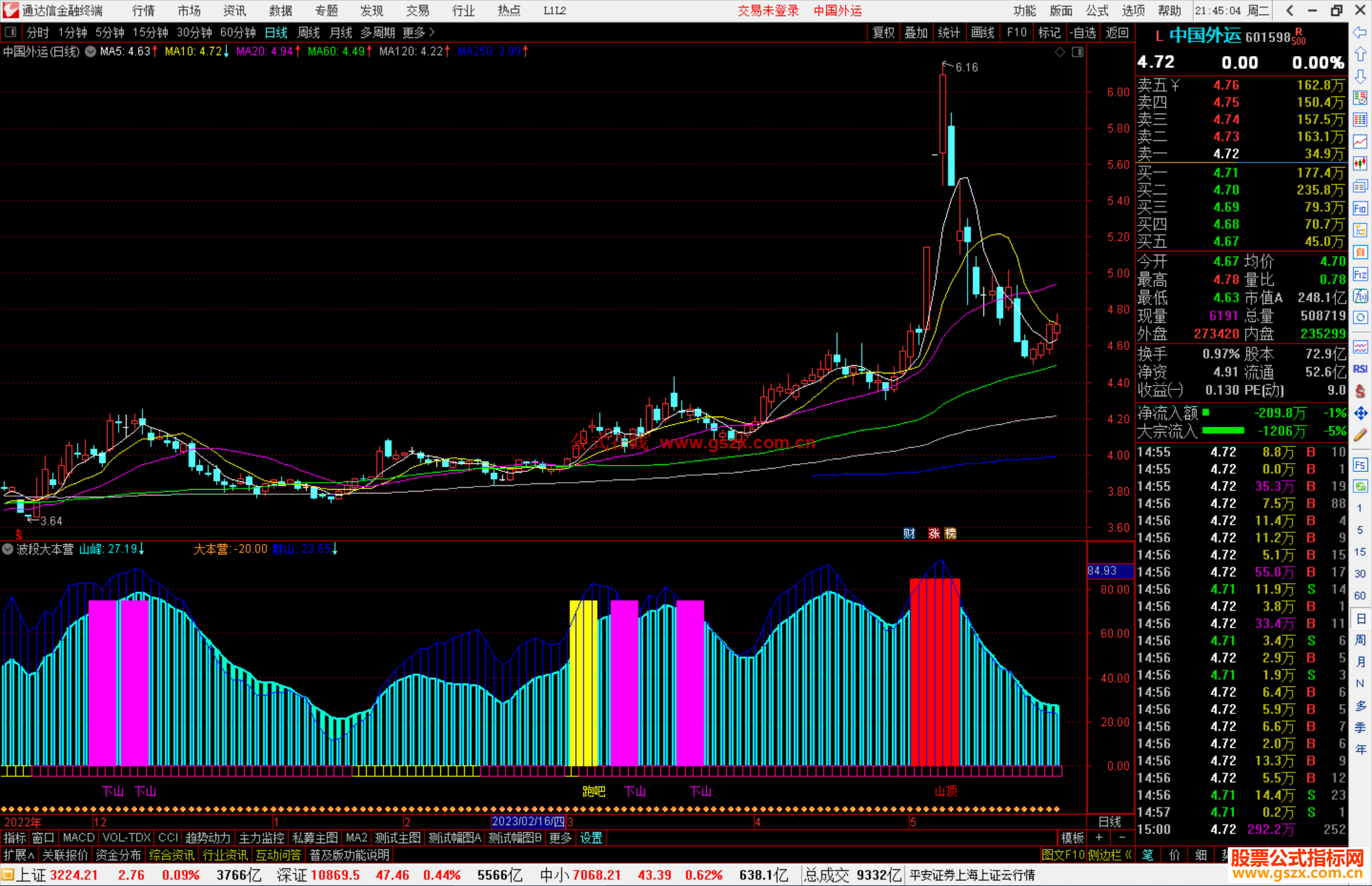Expand the 扩展 panel at bottom left
The width and height of the screenshot is (1372, 886).
[19, 855]
